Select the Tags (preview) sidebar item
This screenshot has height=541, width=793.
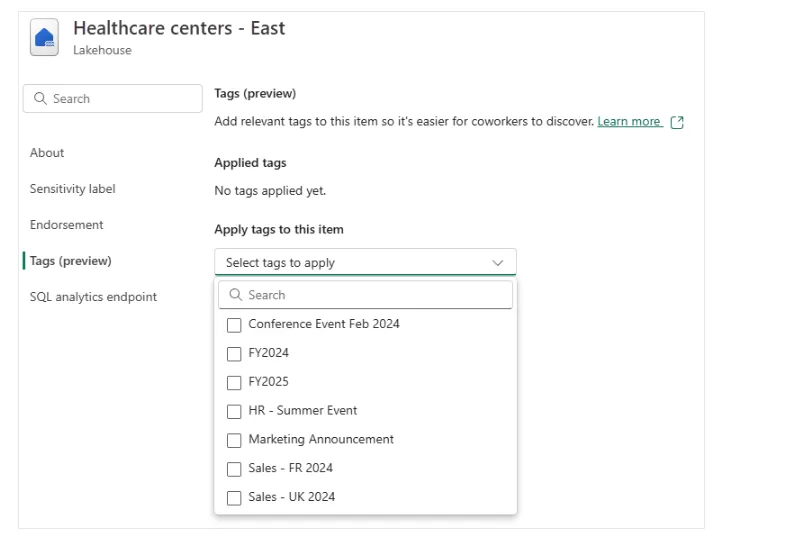pos(70,261)
